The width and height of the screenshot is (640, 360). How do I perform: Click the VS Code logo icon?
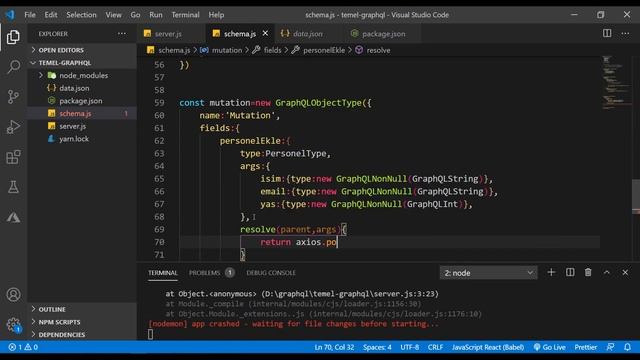10,15
